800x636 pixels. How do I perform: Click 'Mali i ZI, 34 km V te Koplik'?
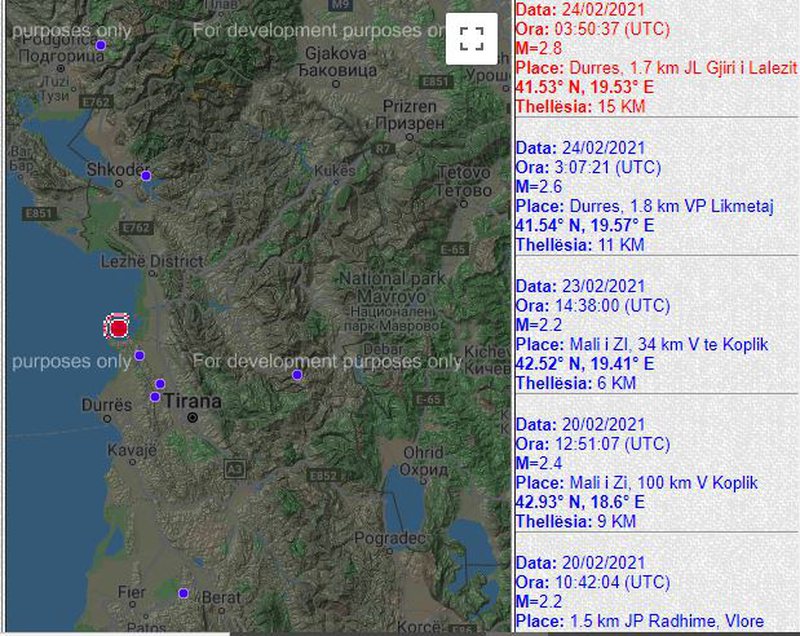point(669,344)
